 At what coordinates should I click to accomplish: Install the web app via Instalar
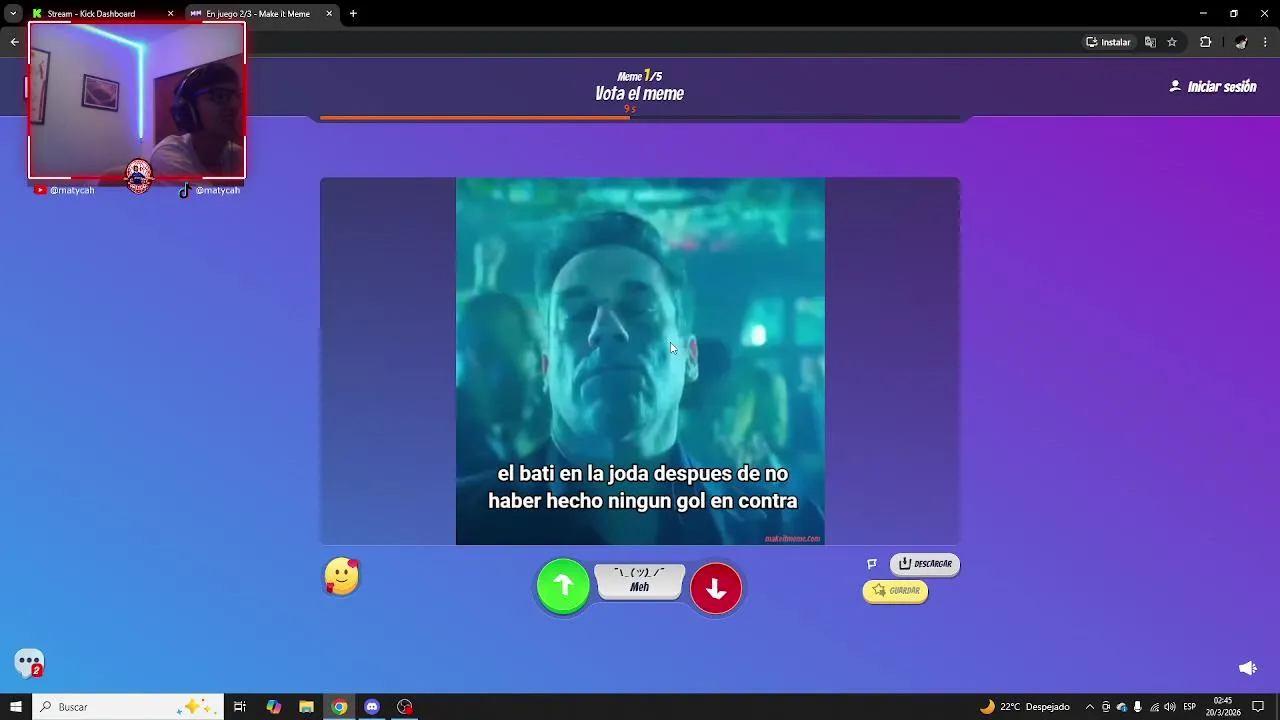1108,42
